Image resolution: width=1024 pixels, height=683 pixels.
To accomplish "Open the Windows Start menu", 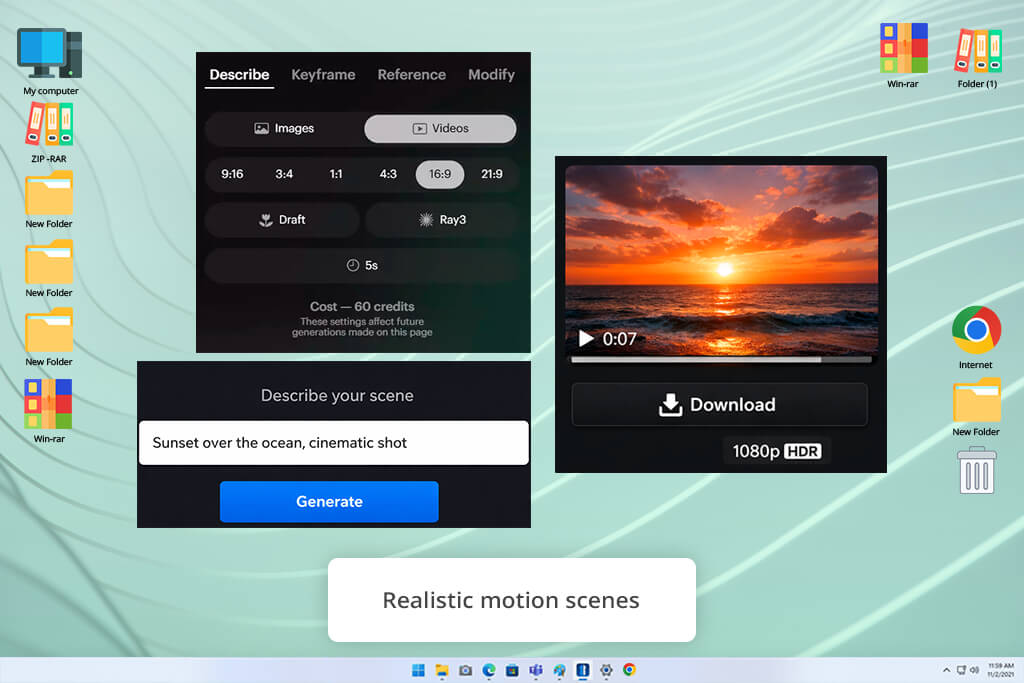I will 418,670.
